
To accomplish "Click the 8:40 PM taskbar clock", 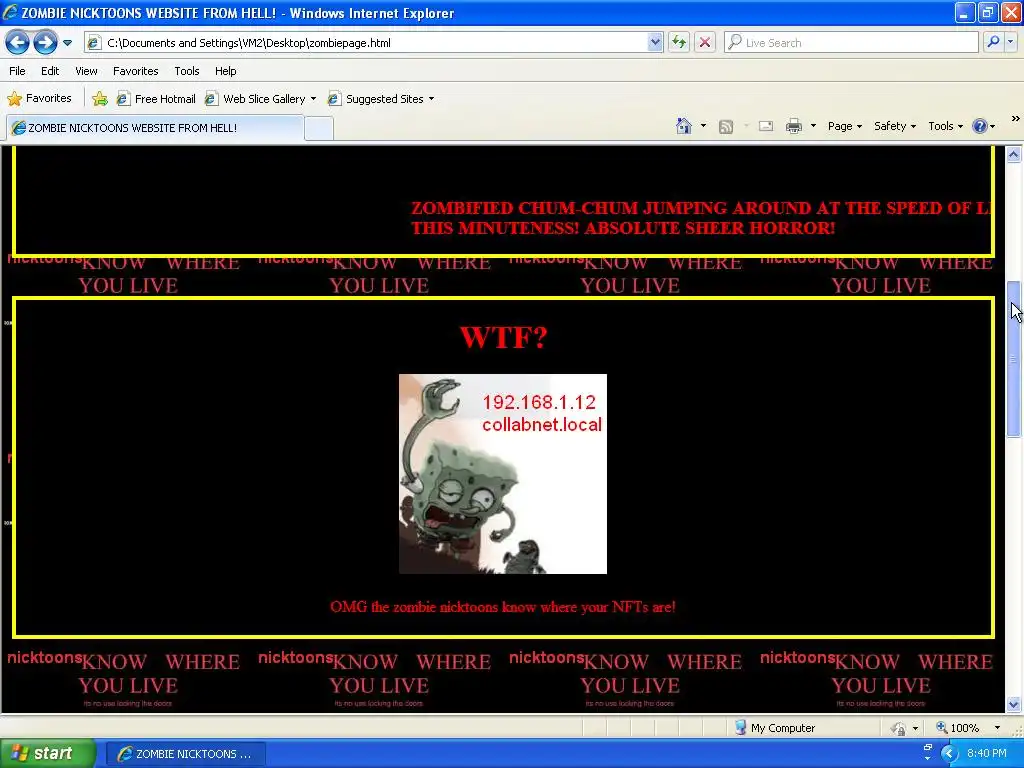I will (986, 753).
